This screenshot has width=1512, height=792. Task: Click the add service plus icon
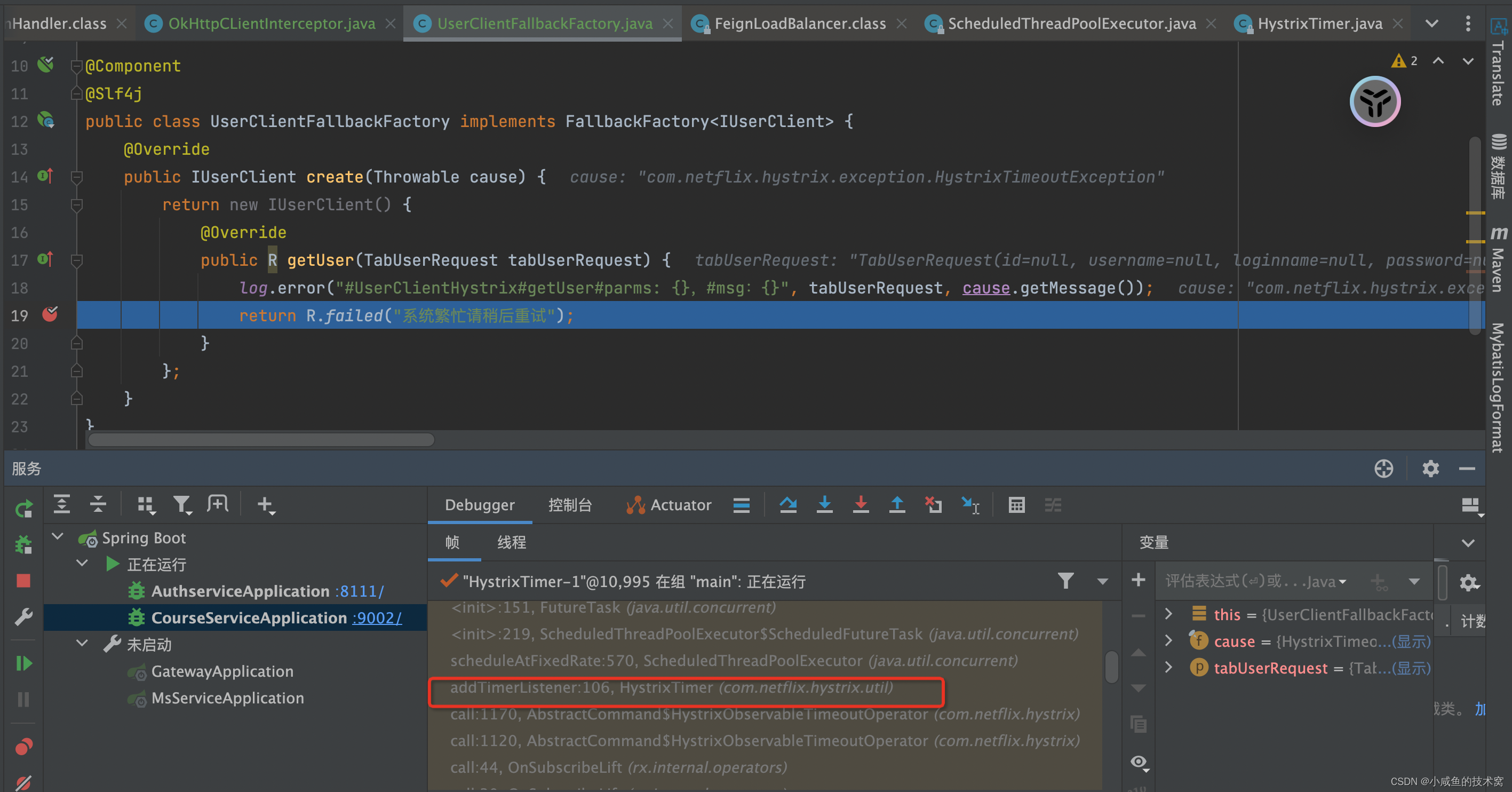(266, 505)
